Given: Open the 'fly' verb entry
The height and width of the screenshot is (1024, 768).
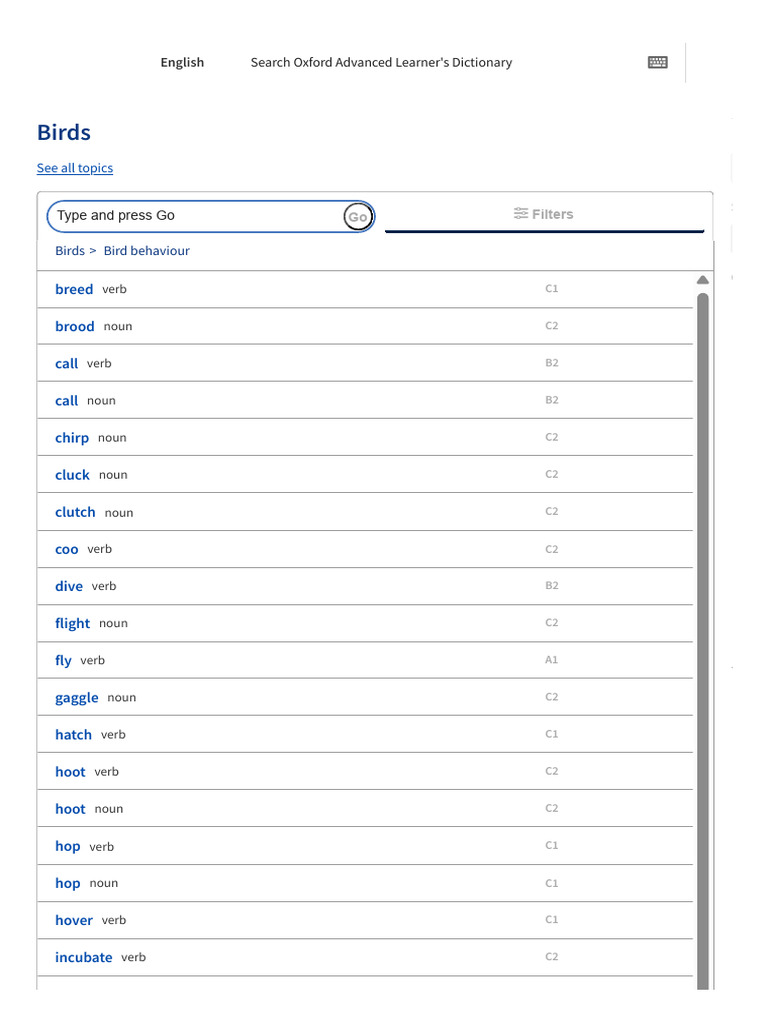Looking at the screenshot, I should click(64, 661).
